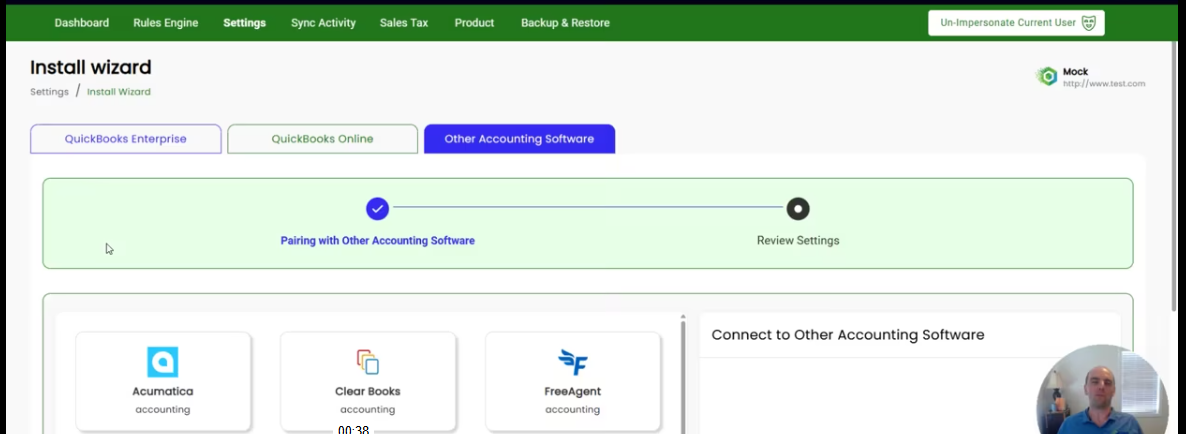Click Pairing with Other Accounting Software label
1186x434 pixels.
(377, 240)
